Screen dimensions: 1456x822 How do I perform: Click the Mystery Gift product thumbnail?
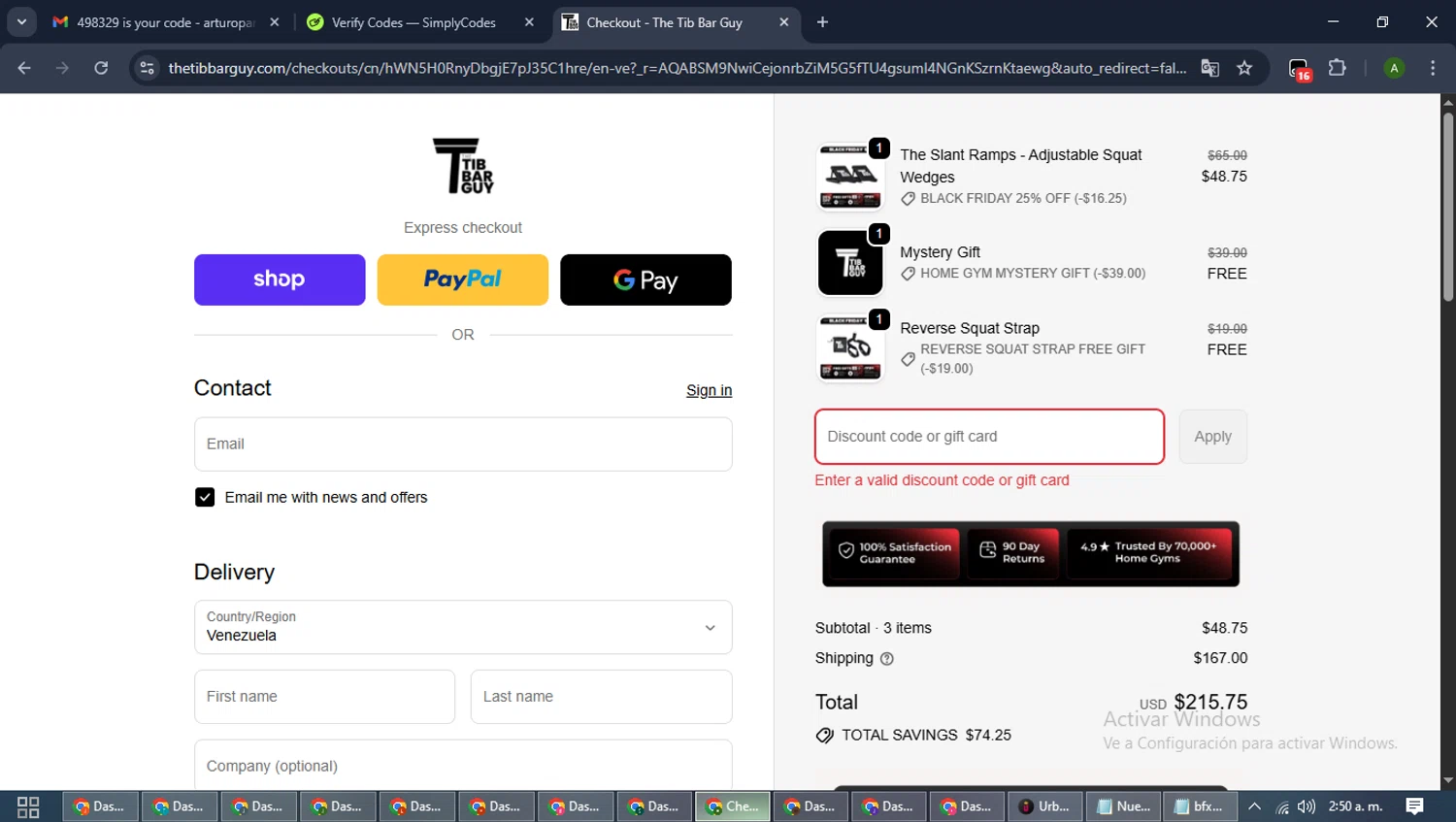click(x=850, y=262)
